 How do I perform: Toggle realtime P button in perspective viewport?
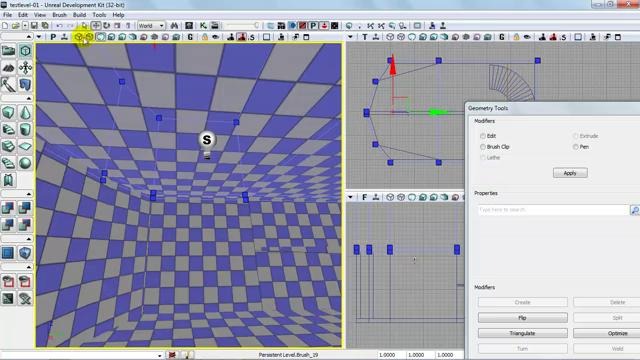tap(53, 37)
